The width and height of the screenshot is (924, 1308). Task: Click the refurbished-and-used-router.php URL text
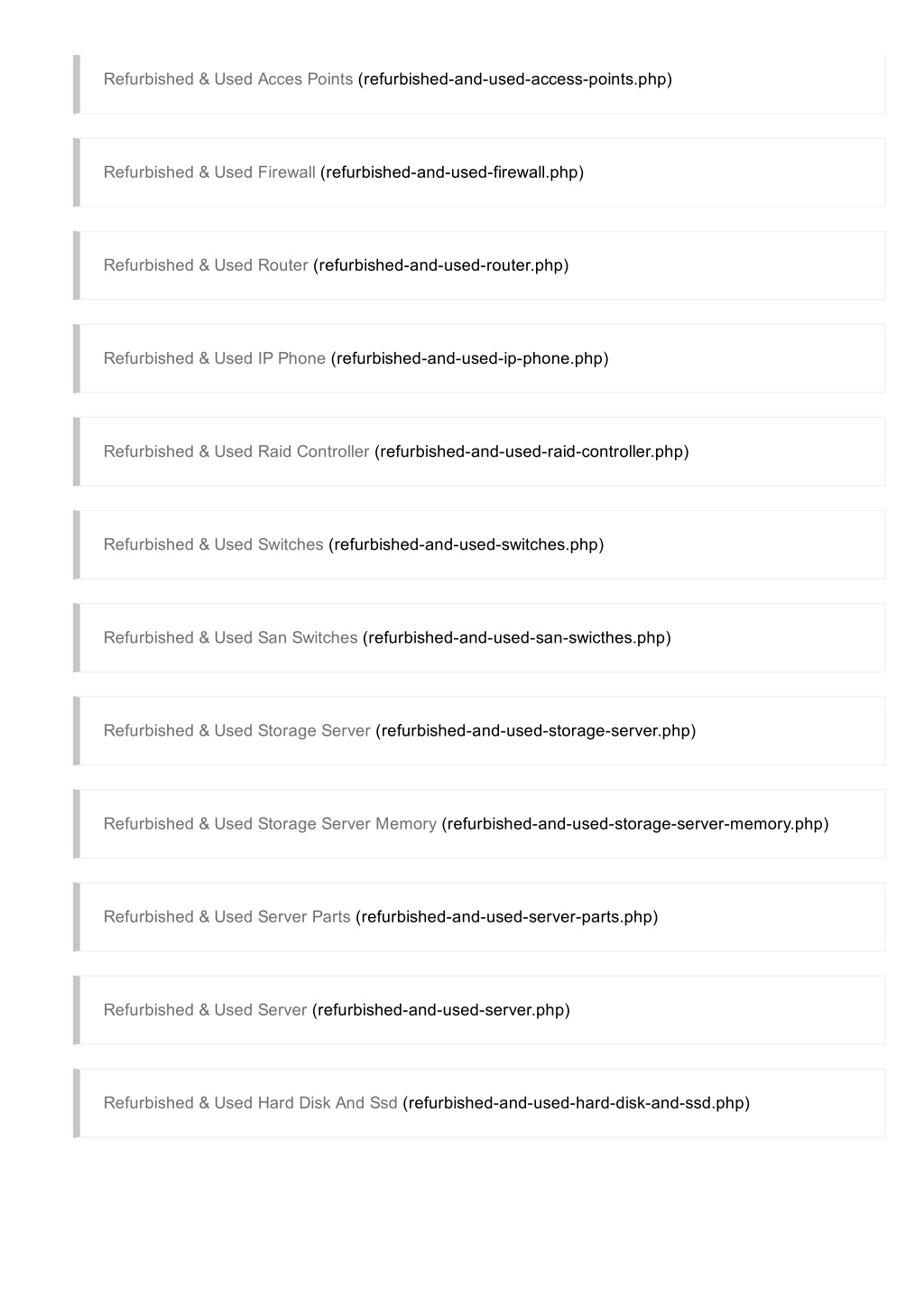tap(441, 265)
